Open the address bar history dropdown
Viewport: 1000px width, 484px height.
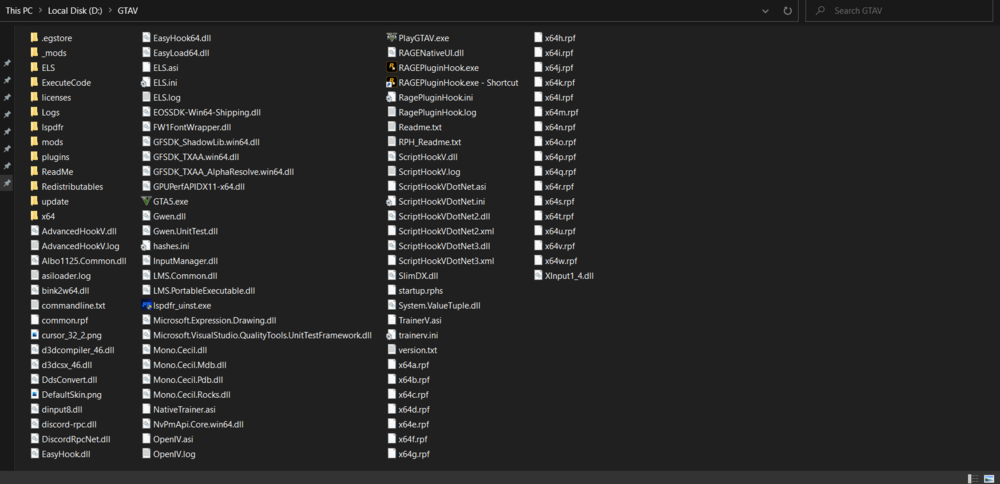coord(766,11)
